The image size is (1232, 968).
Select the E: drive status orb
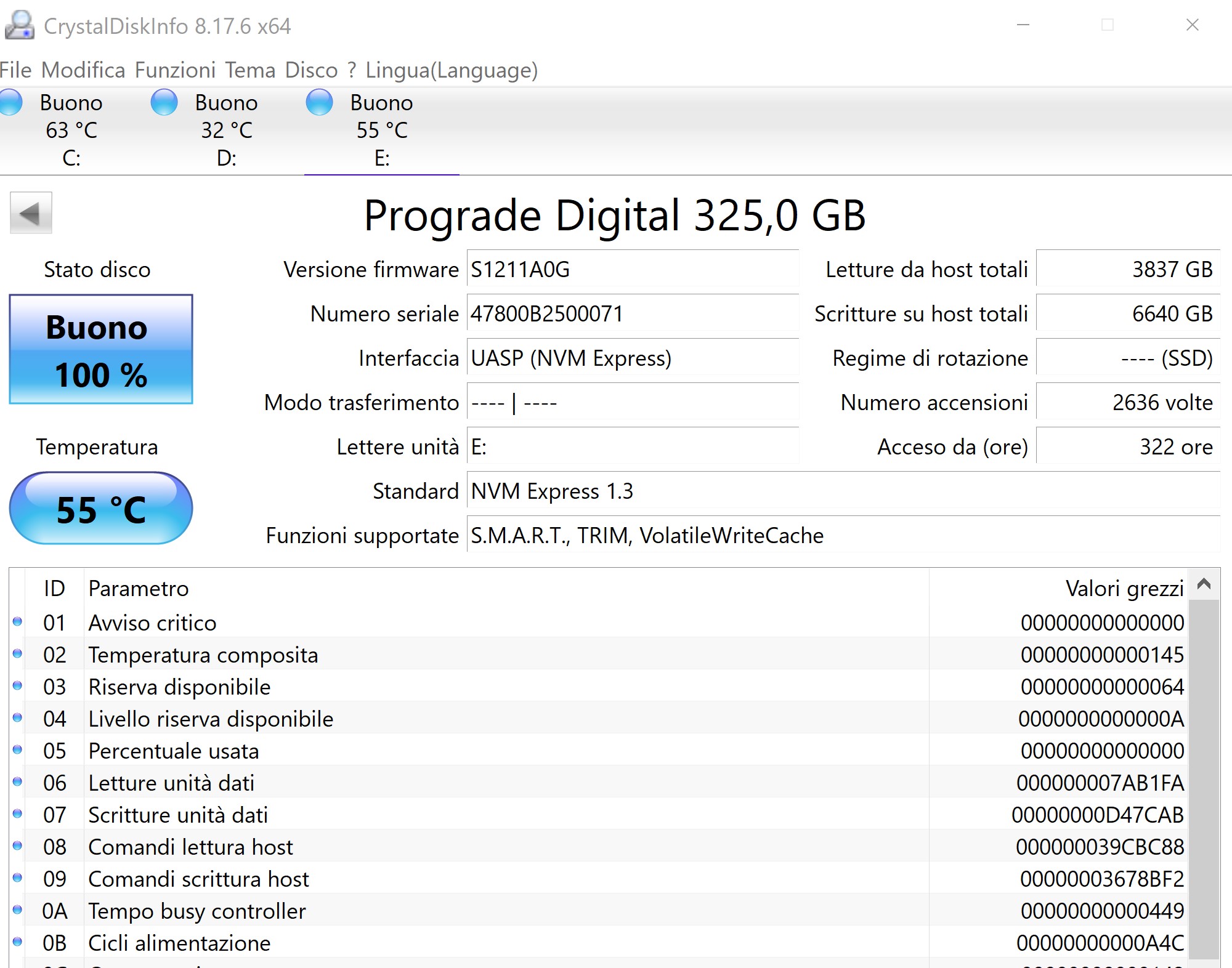point(319,102)
